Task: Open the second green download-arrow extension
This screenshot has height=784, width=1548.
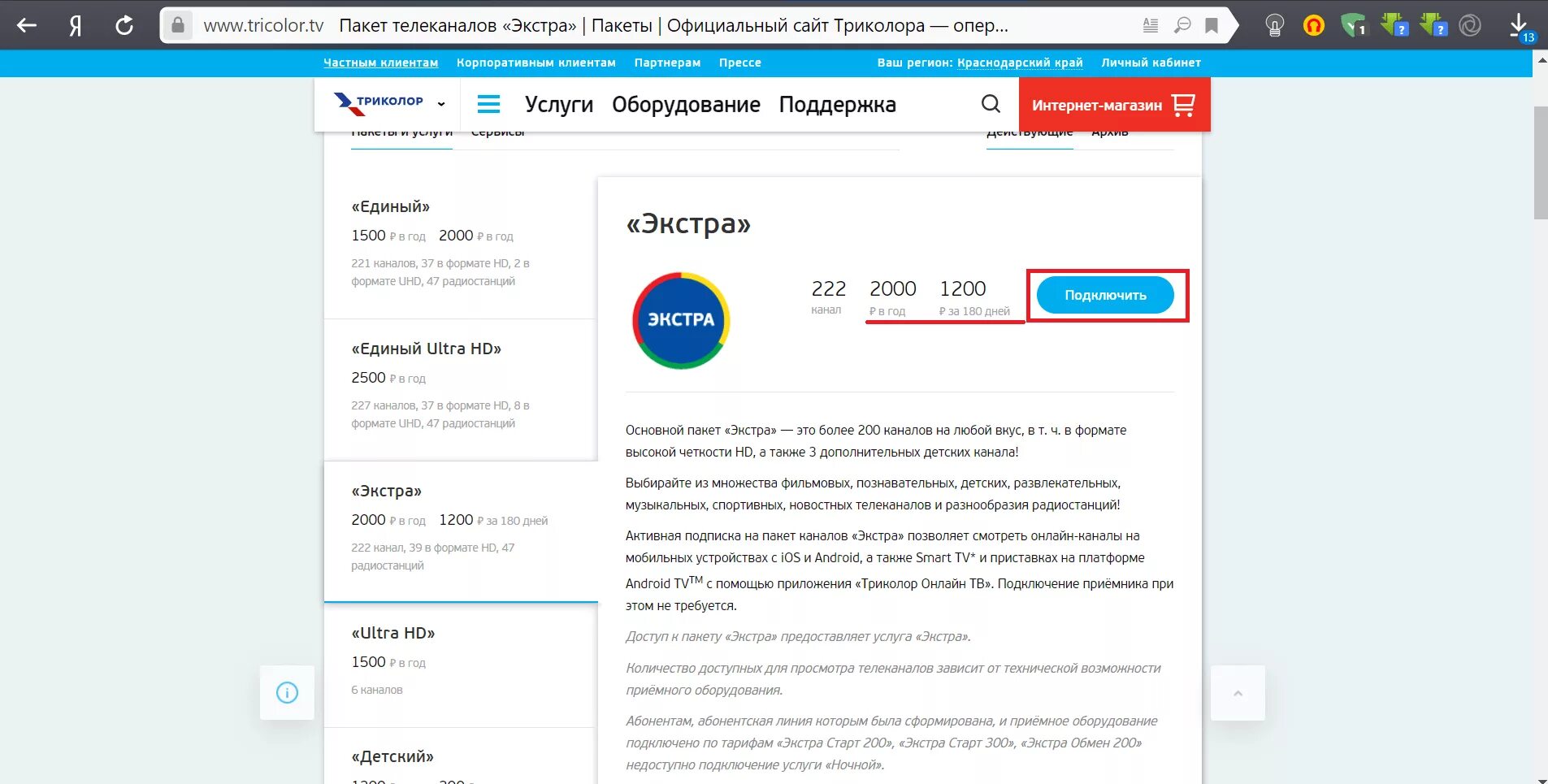Action: (1433, 24)
